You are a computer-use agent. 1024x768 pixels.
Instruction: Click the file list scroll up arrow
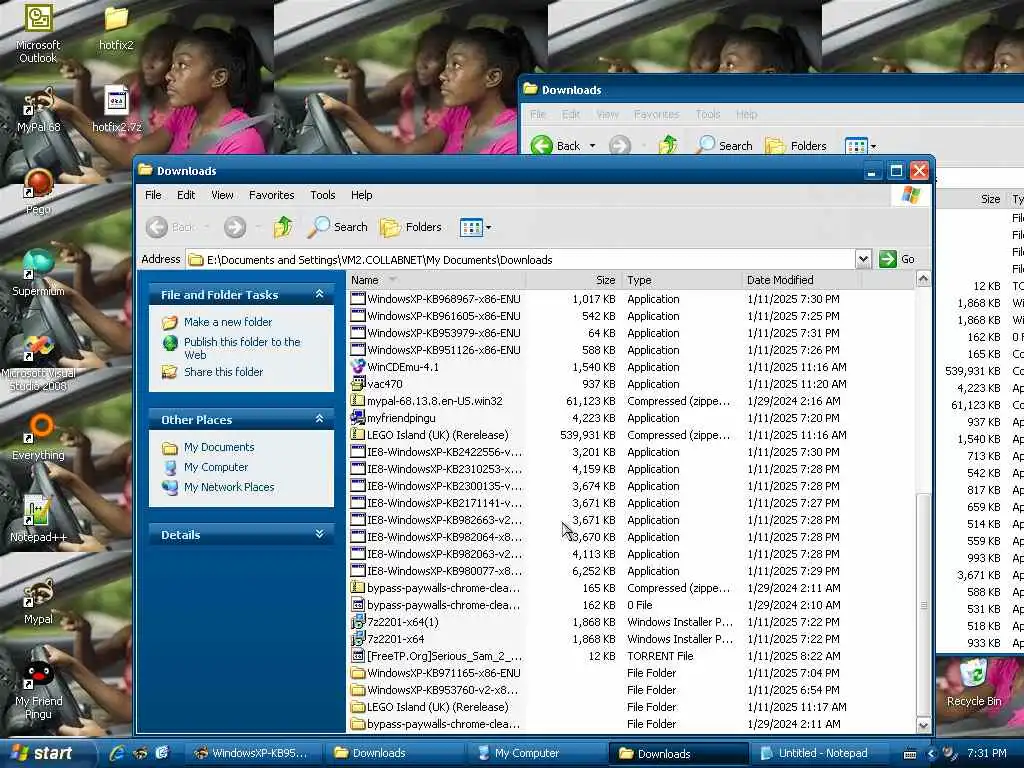pyautogui.click(x=923, y=280)
